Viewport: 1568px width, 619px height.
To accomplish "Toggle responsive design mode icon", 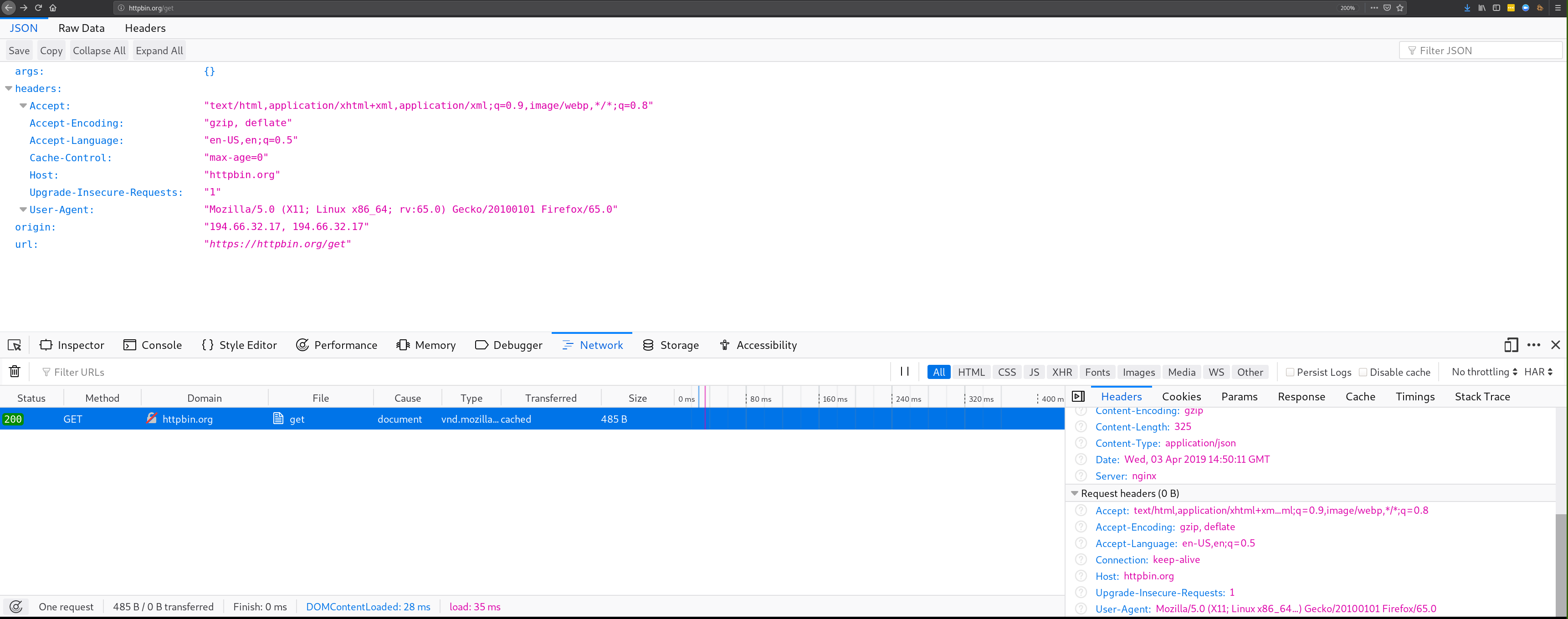I will [x=1511, y=345].
